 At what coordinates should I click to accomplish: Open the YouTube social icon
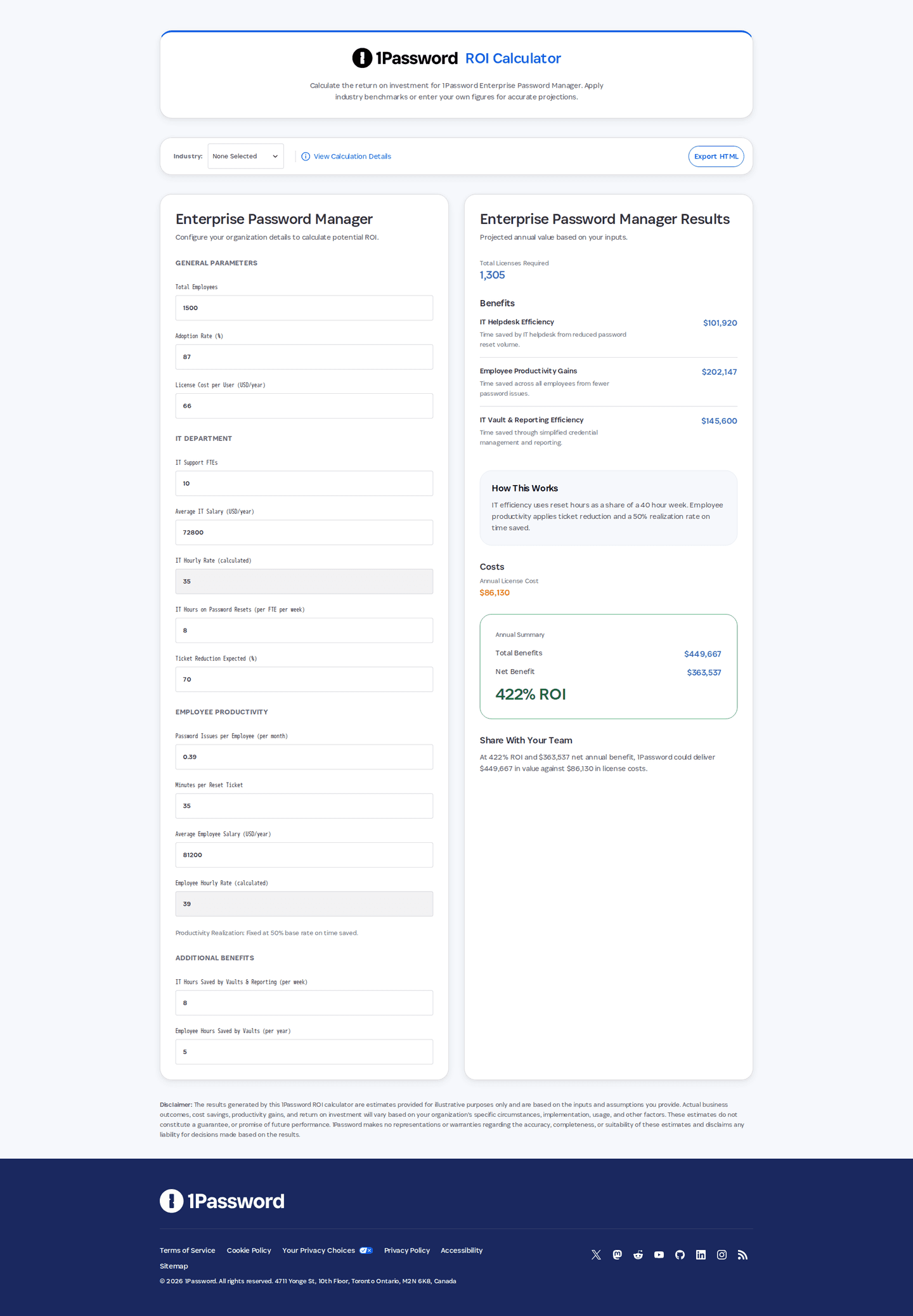[x=659, y=1254]
